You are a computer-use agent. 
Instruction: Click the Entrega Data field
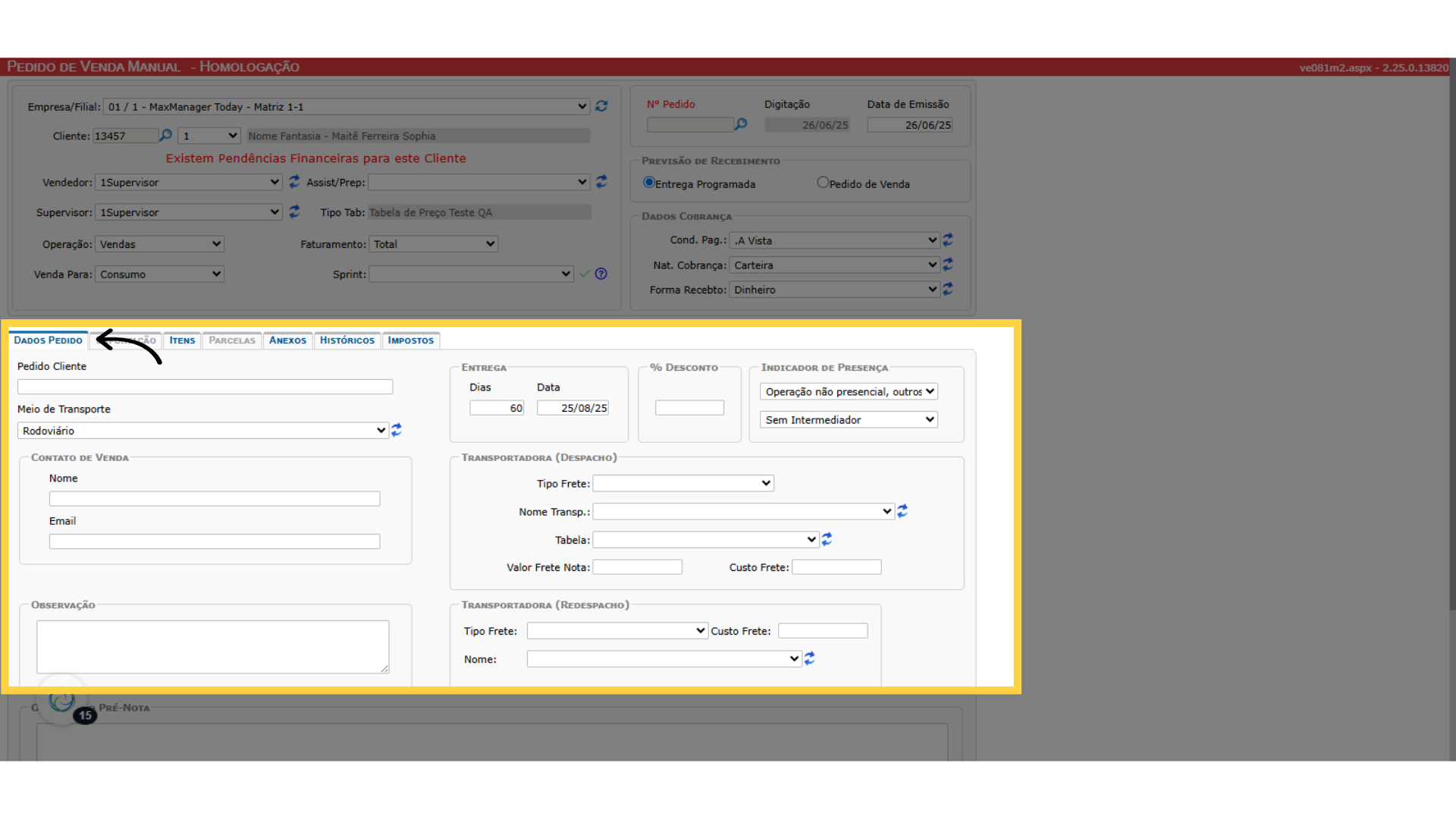pyautogui.click(x=573, y=408)
